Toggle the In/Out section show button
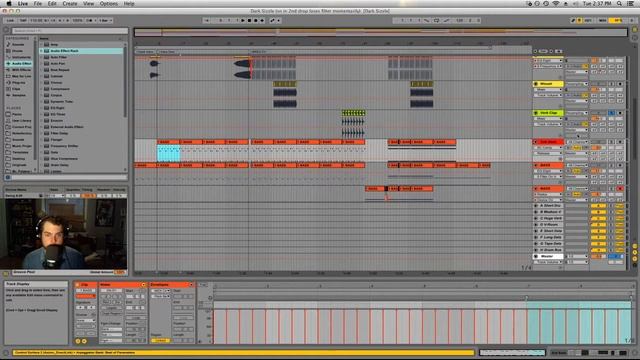The image size is (640, 360). click(x=635, y=247)
